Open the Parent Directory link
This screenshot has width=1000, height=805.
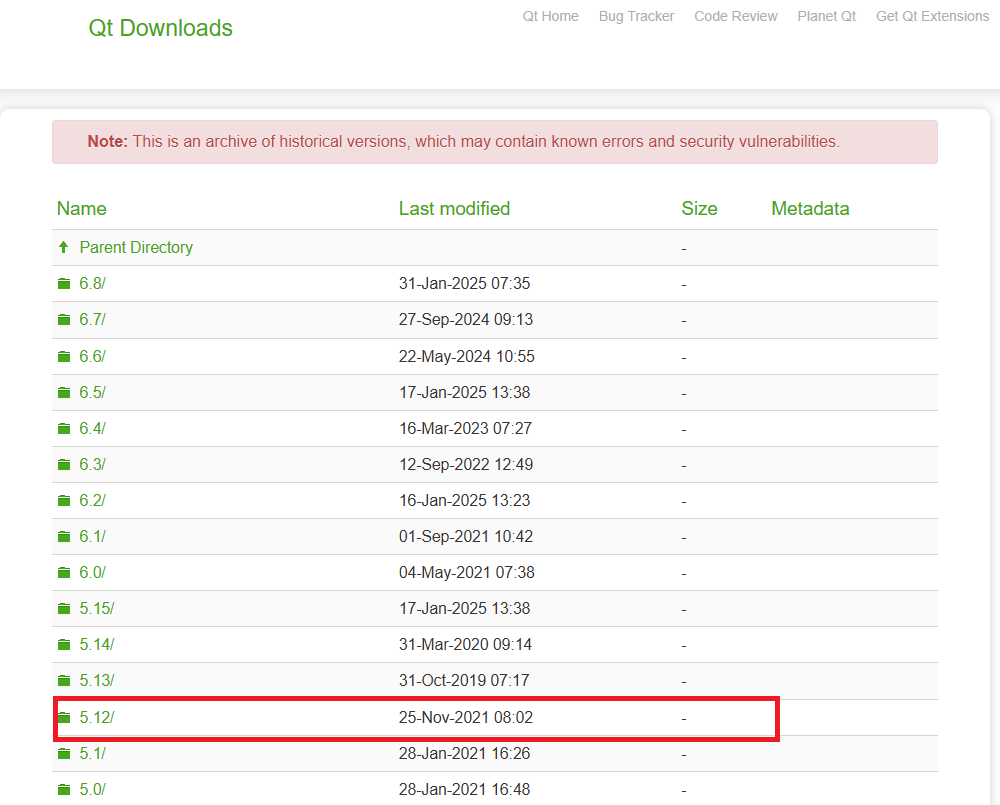point(136,247)
